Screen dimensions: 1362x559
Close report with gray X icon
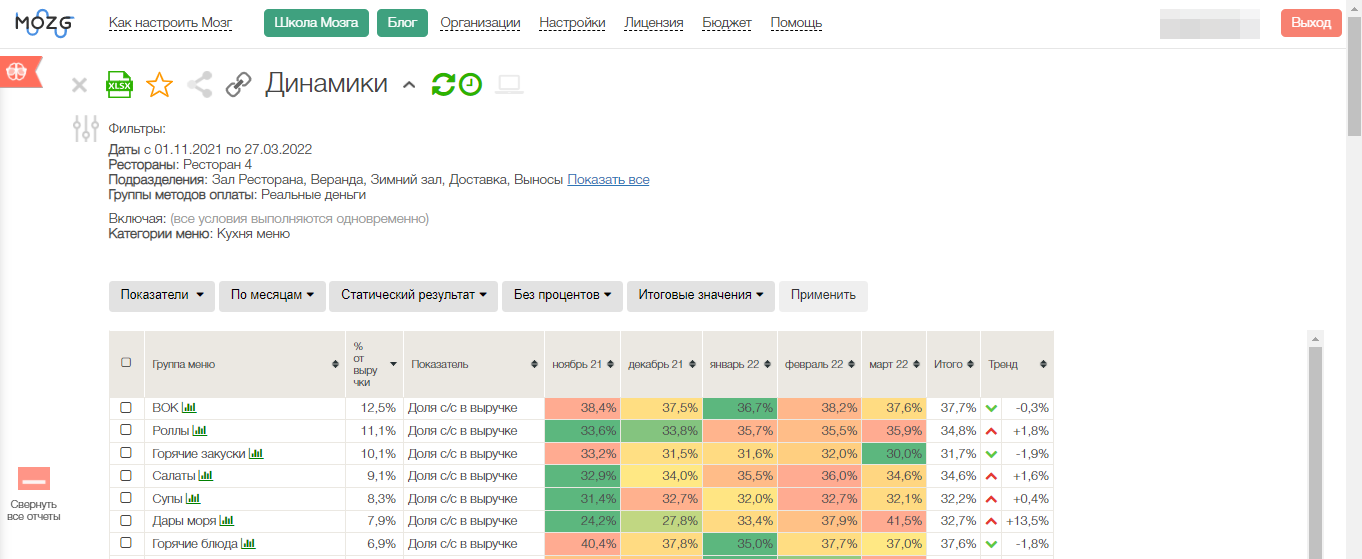[x=80, y=86]
